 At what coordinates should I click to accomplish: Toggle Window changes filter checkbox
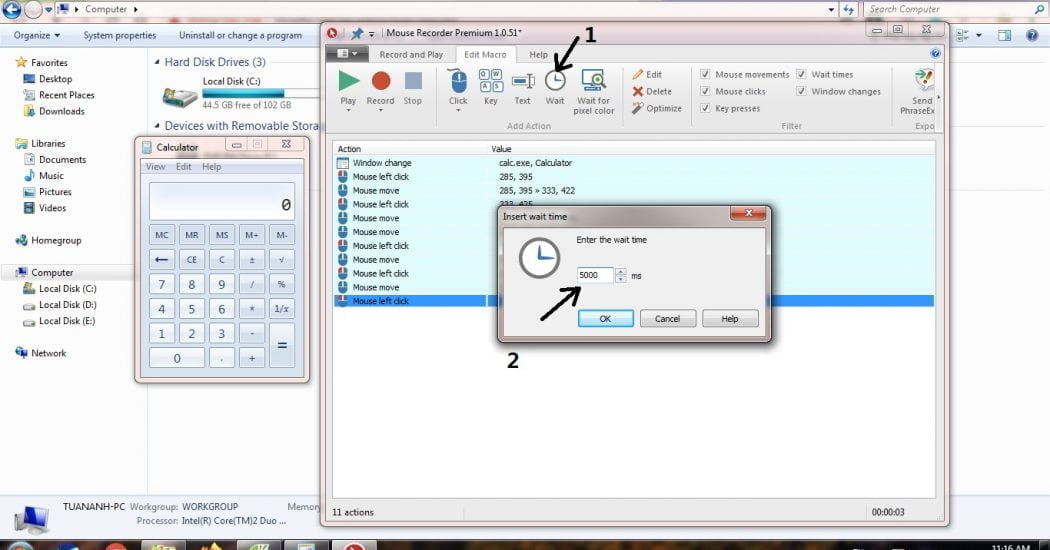pos(801,91)
